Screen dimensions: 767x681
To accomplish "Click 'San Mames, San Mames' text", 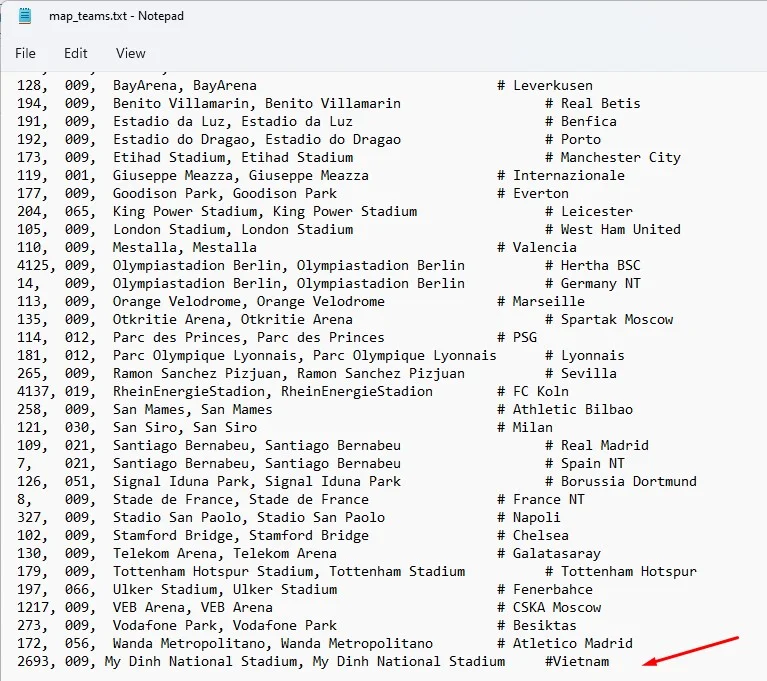I will pos(193,409).
